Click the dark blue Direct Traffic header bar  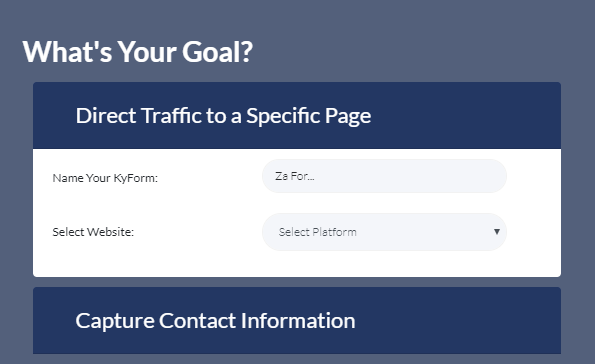point(297,115)
